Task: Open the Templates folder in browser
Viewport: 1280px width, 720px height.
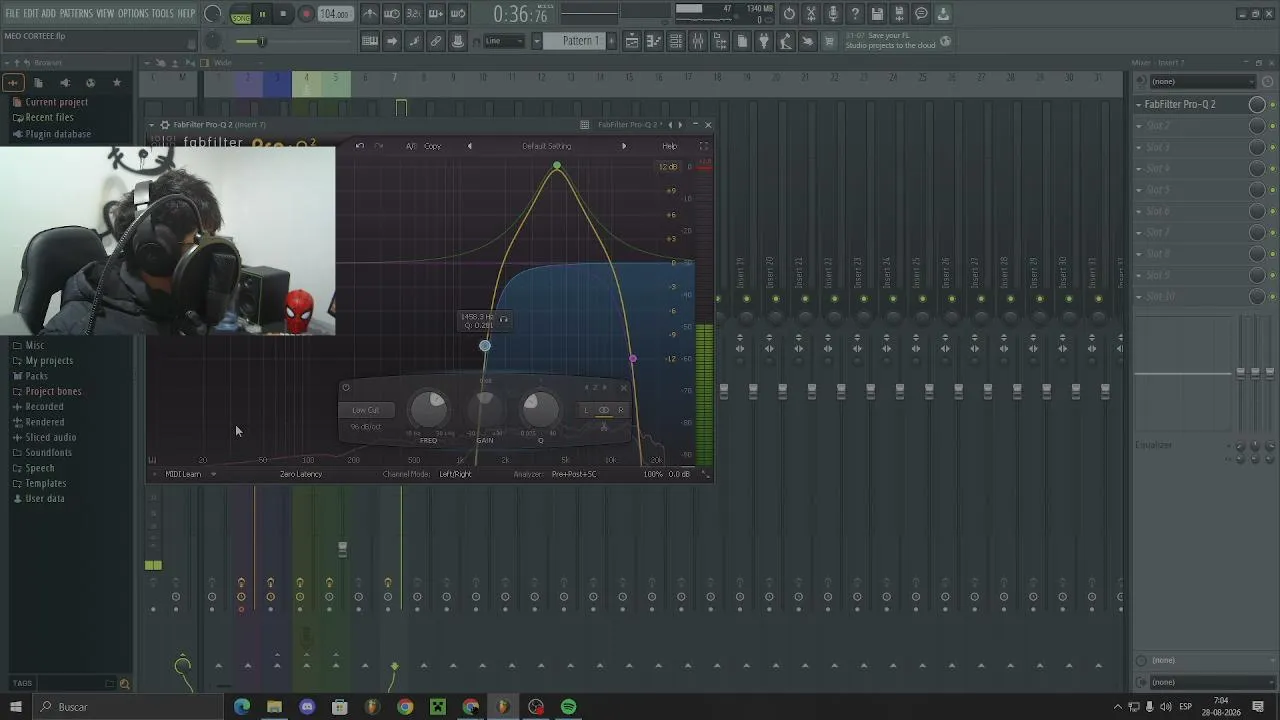Action: pyautogui.click(x=46, y=484)
